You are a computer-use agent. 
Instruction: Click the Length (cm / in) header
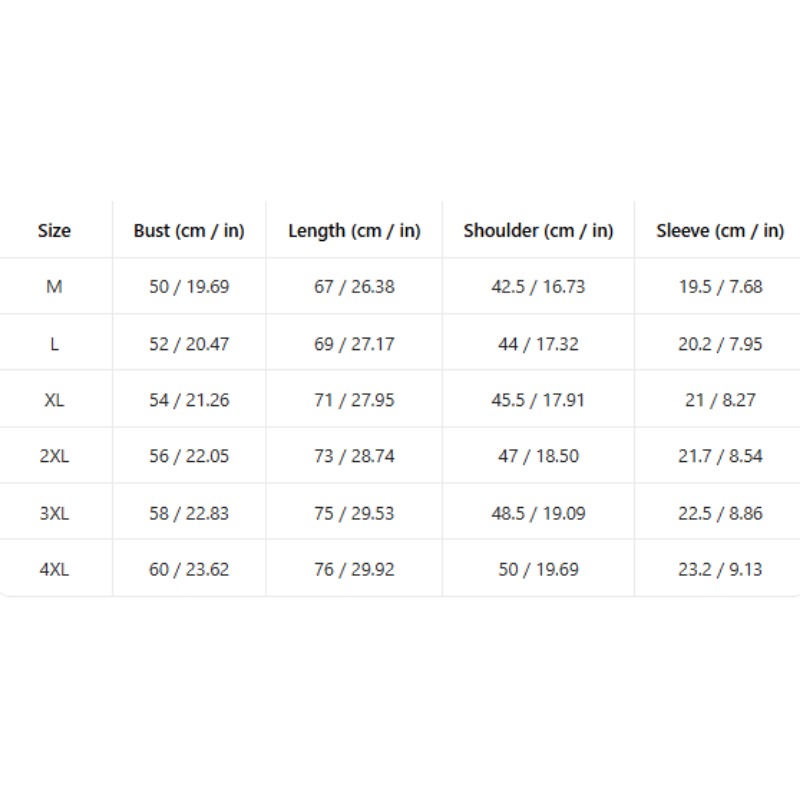pos(354,231)
